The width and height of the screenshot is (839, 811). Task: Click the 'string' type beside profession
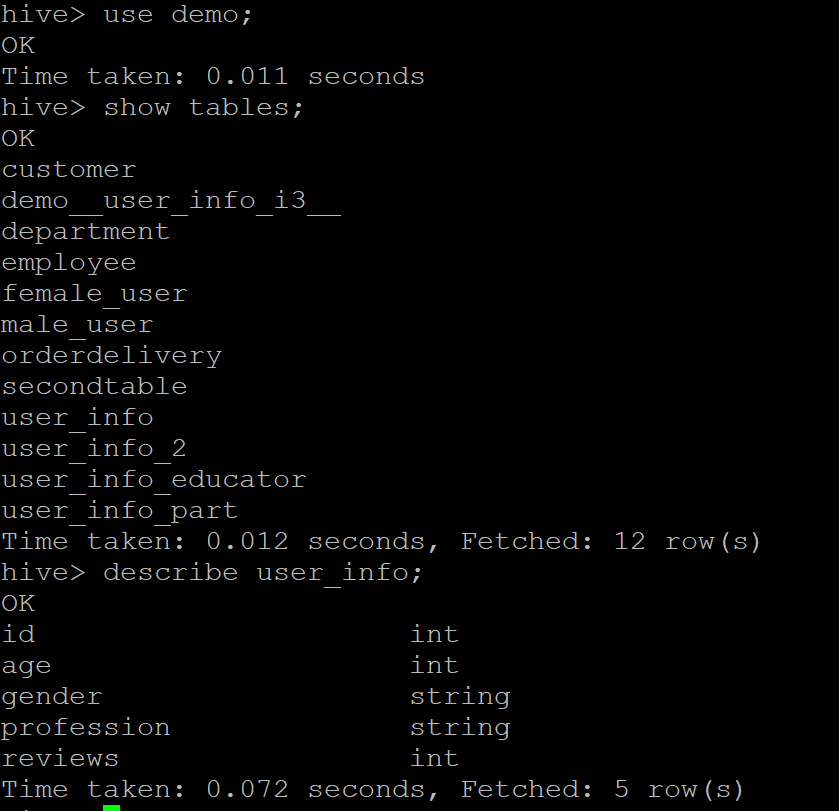coord(460,729)
